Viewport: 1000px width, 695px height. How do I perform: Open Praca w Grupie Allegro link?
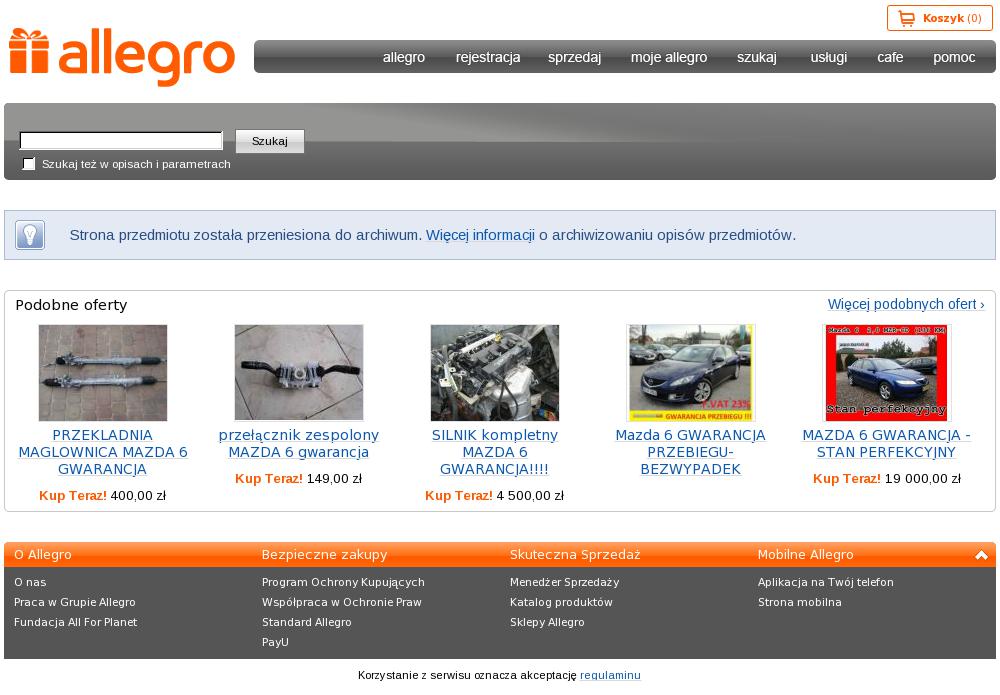click(75, 602)
